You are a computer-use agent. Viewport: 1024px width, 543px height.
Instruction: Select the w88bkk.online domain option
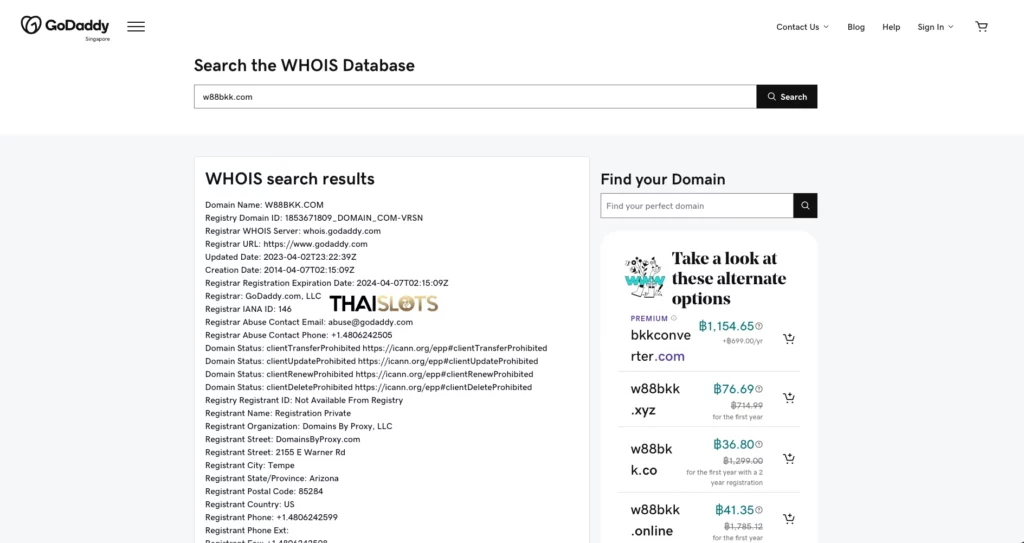click(655, 520)
